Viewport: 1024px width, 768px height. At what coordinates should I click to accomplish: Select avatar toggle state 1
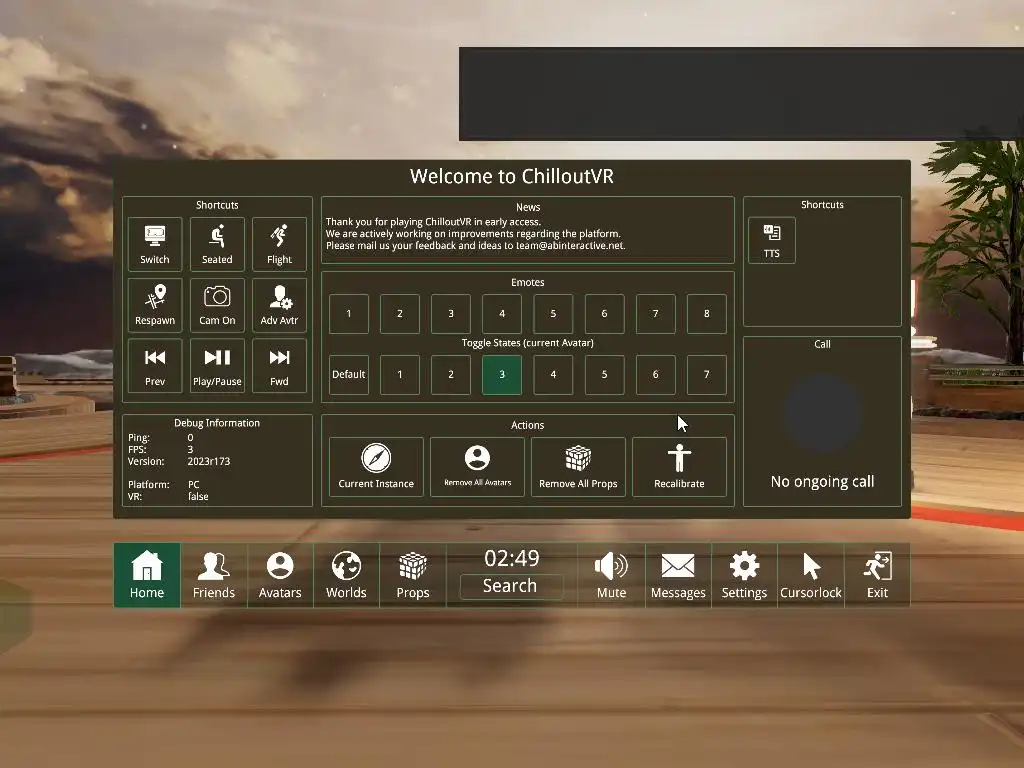[400, 374]
